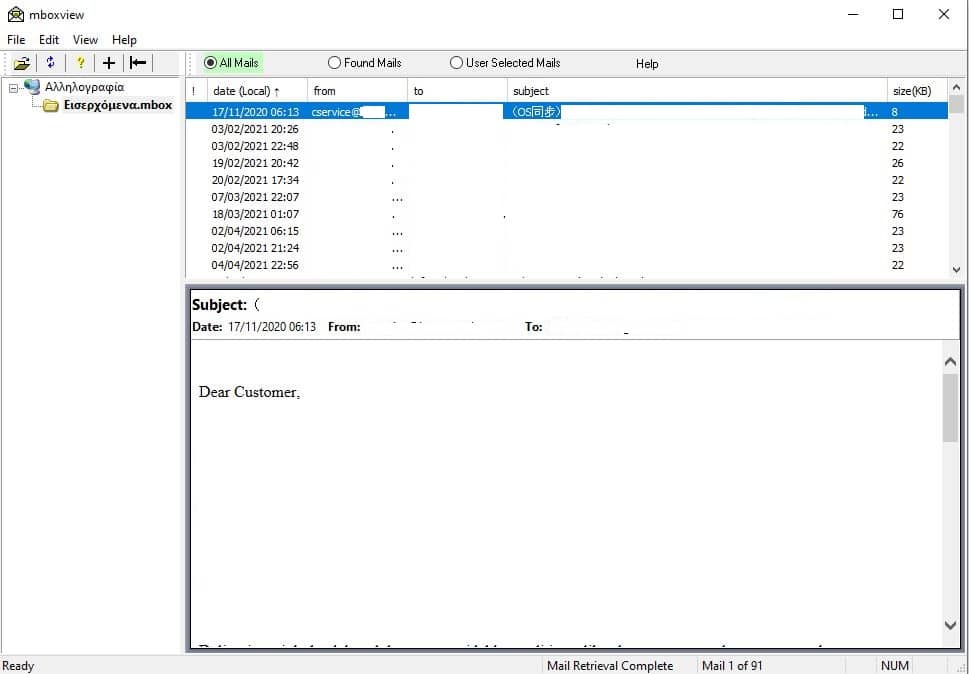
Task: Select the All Mails radio button
Action: [x=210, y=63]
